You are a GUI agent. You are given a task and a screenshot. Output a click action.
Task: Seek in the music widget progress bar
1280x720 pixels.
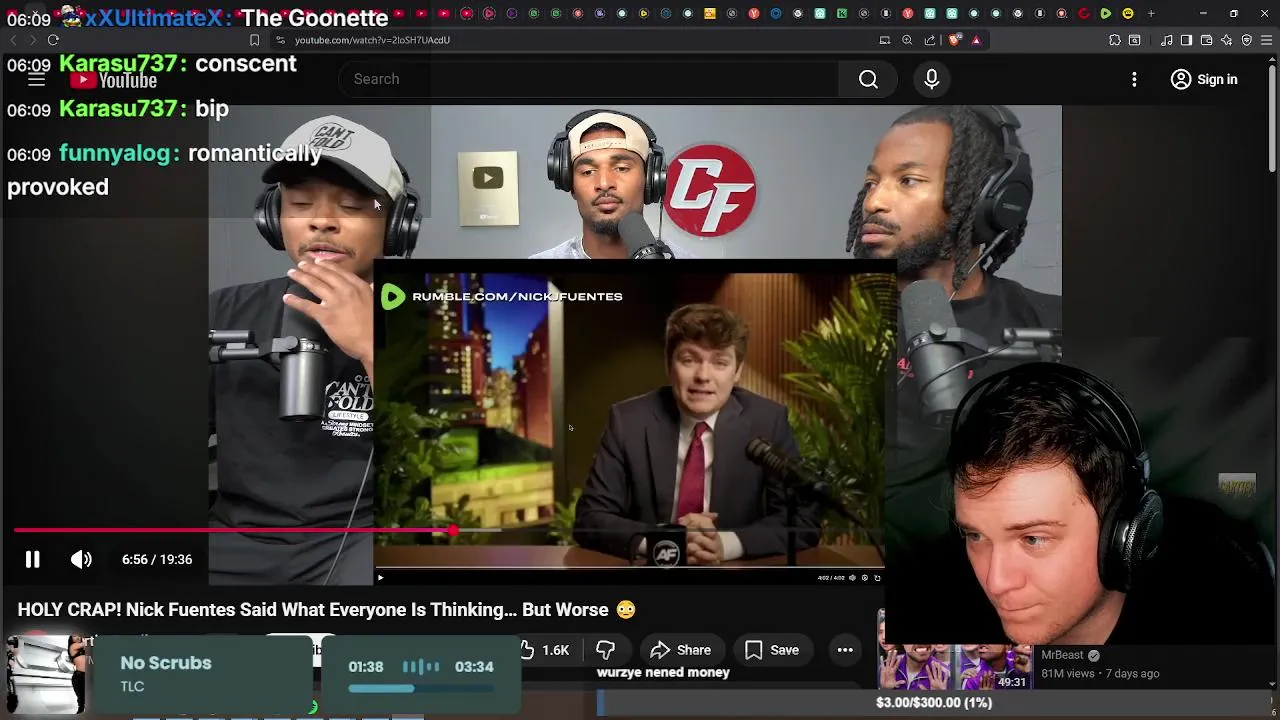coord(420,688)
